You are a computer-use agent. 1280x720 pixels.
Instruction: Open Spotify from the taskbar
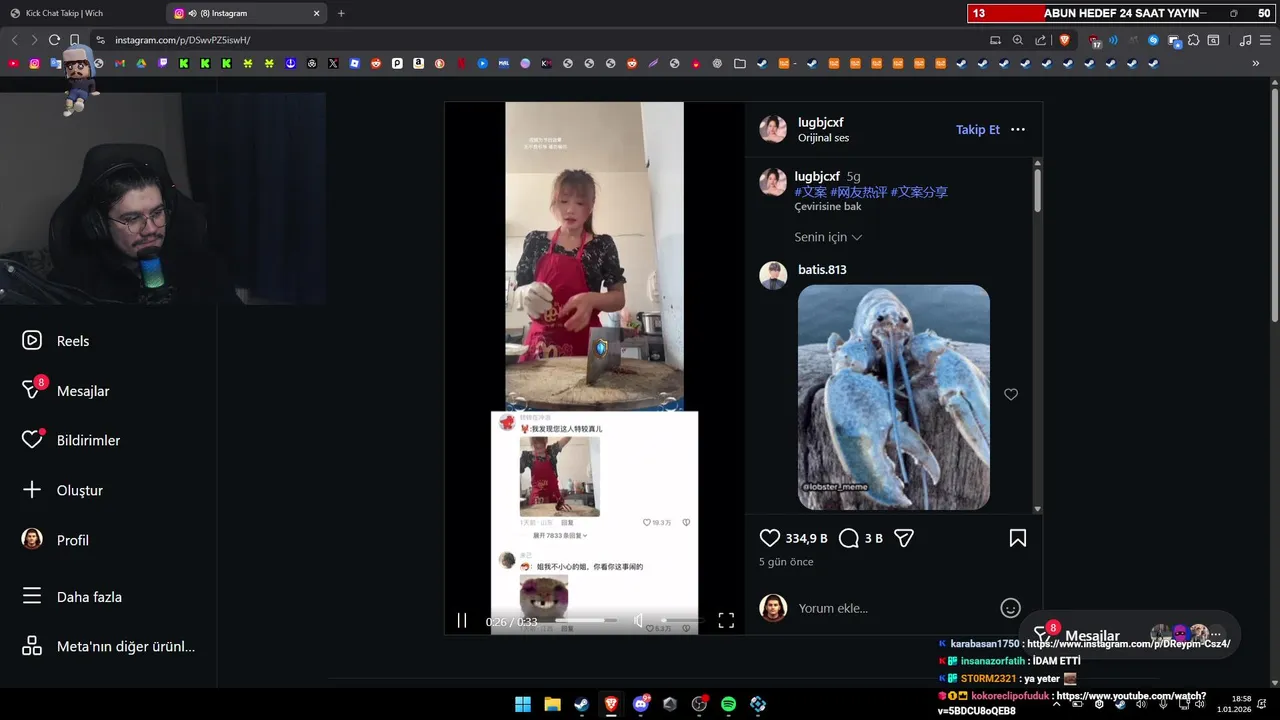coord(729,704)
